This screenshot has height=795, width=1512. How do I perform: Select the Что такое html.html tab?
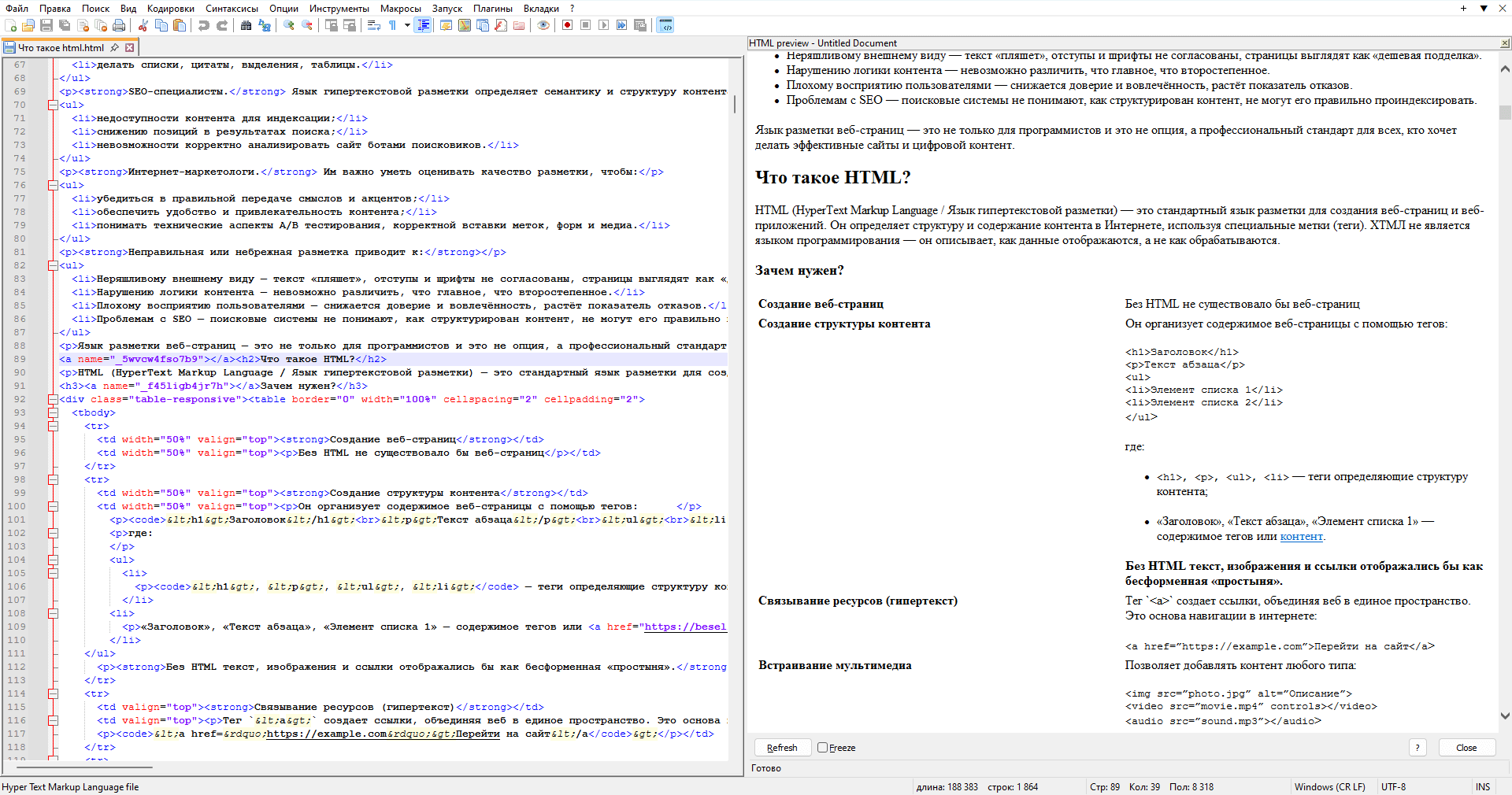61,48
